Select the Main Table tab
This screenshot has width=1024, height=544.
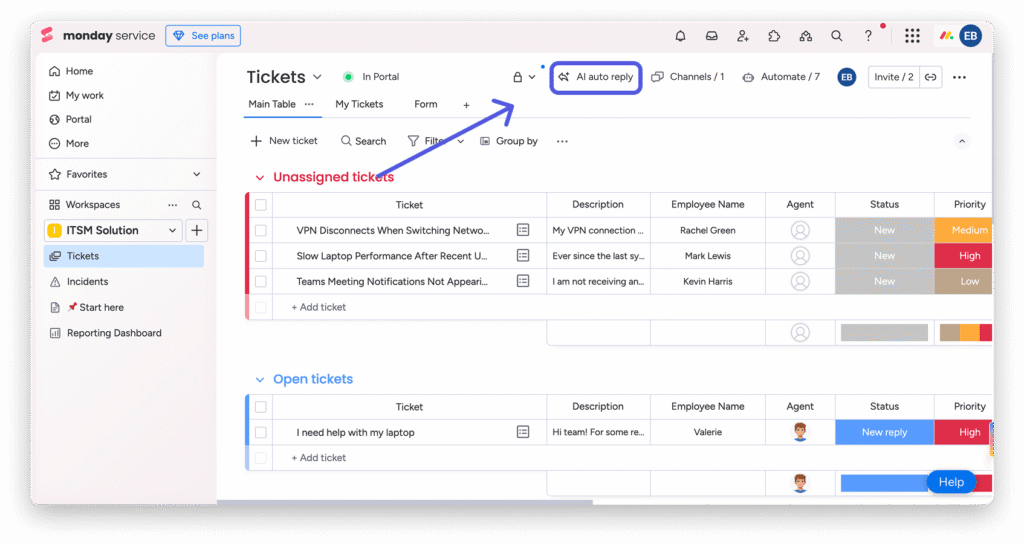pos(272,104)
